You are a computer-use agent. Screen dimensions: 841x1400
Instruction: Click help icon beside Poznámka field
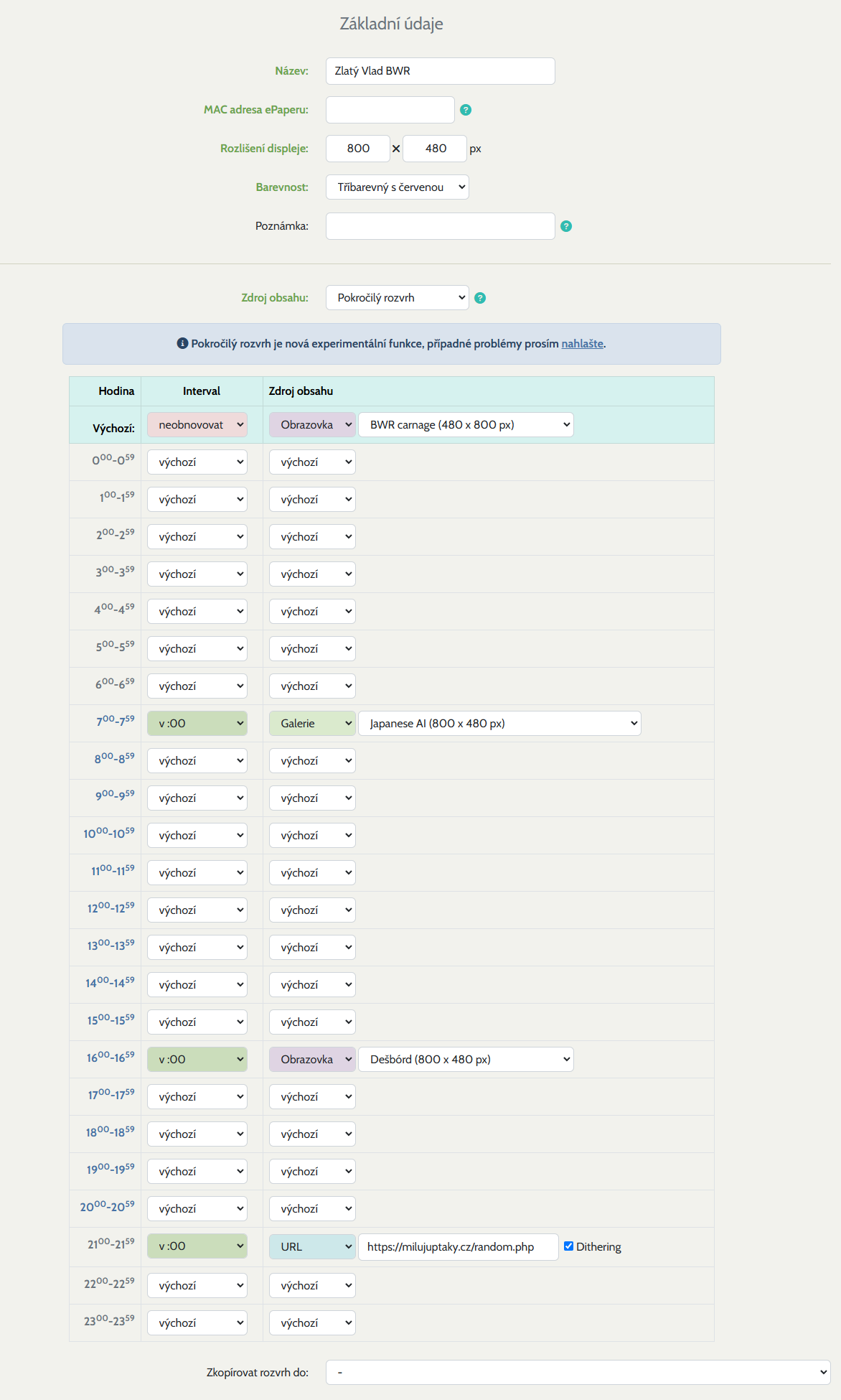coord(566,226)
